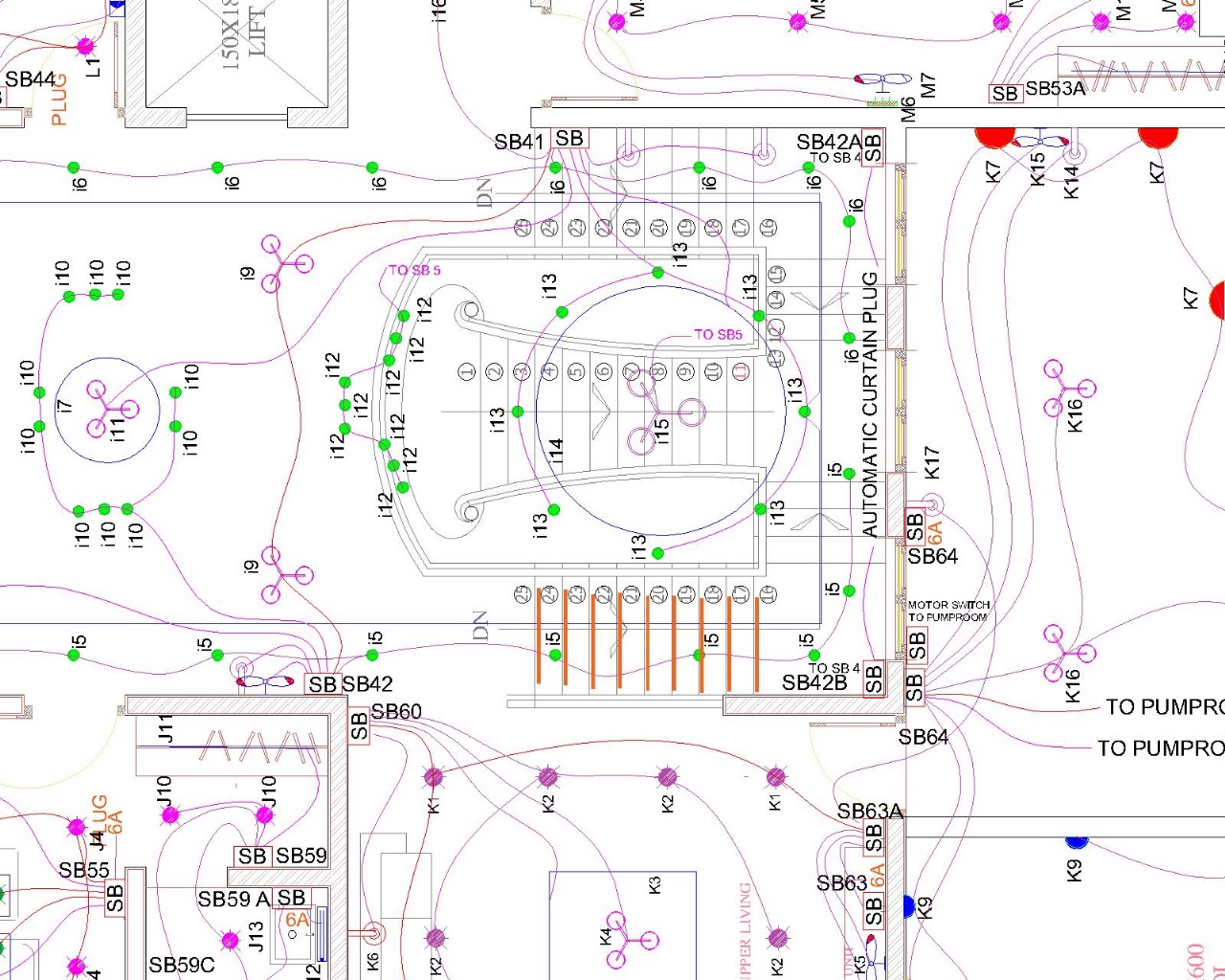This screenshot has height=980, width=1225.
Task: Click the magenta L1 light point
Action: point(85,45)
